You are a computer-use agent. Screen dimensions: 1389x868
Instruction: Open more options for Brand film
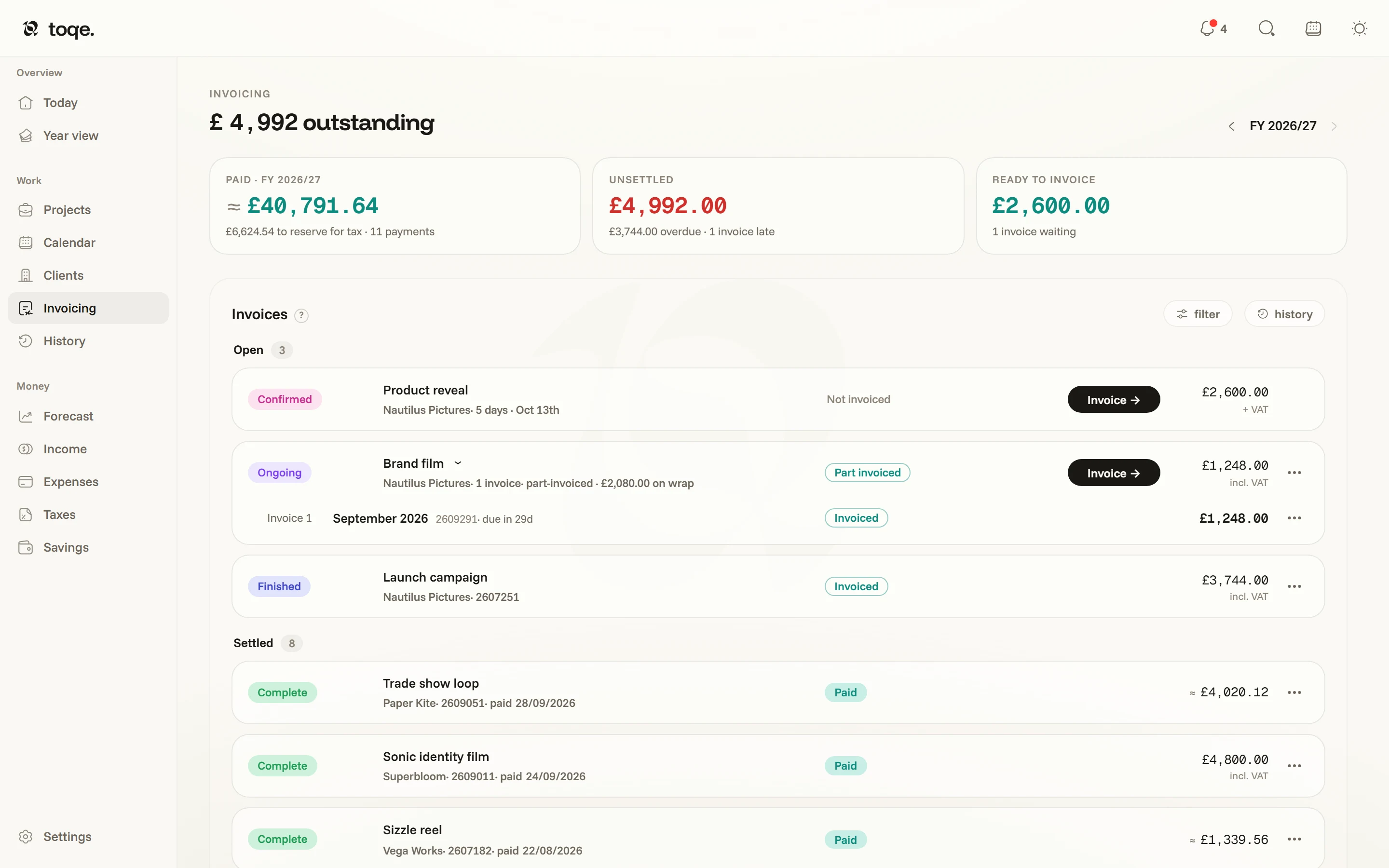pos(1294,473)
